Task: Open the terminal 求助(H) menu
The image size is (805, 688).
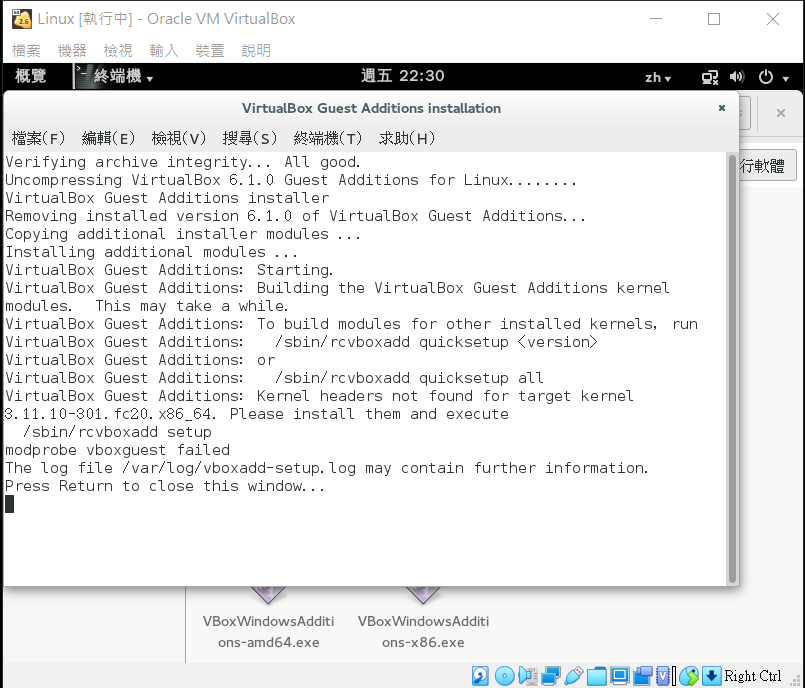Action: [407, 138]
